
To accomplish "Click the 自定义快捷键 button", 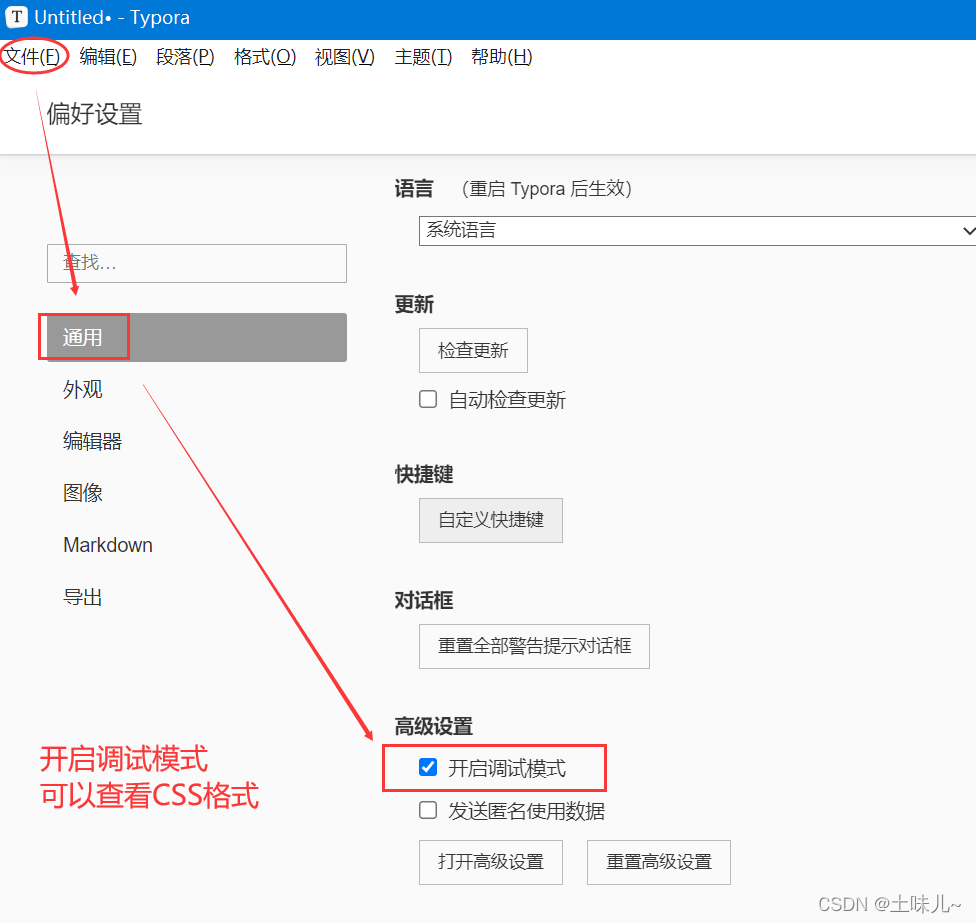I will 490,520.
